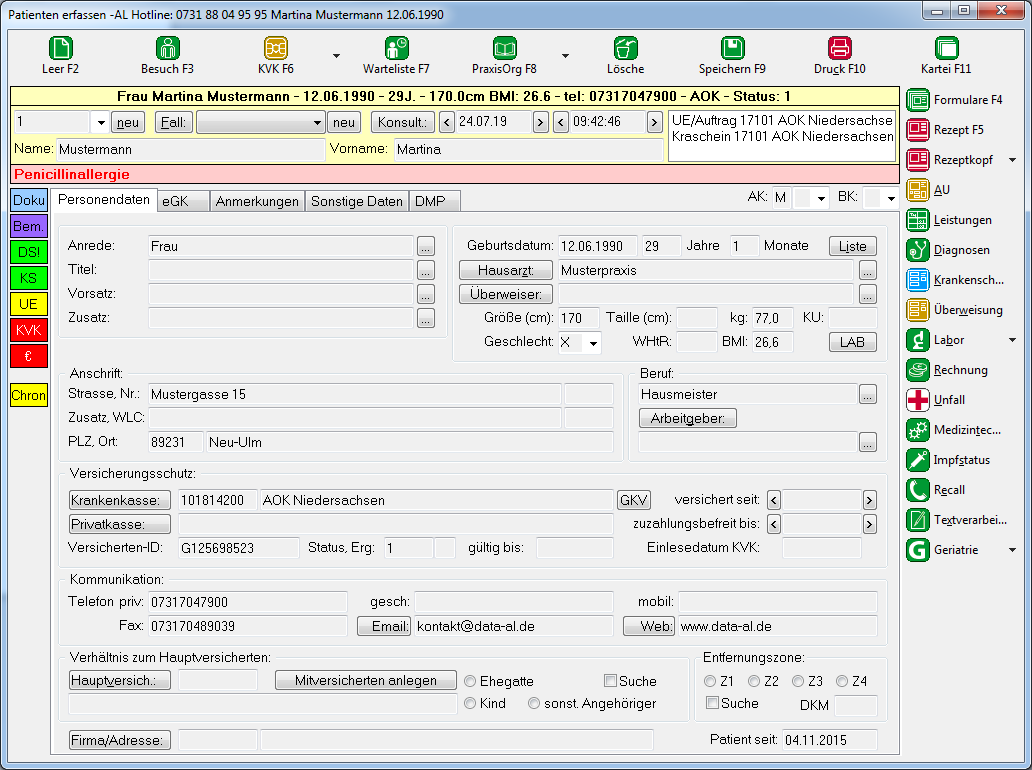
Task: Open the Recall phone icon
Action: (x=917, y=490)
